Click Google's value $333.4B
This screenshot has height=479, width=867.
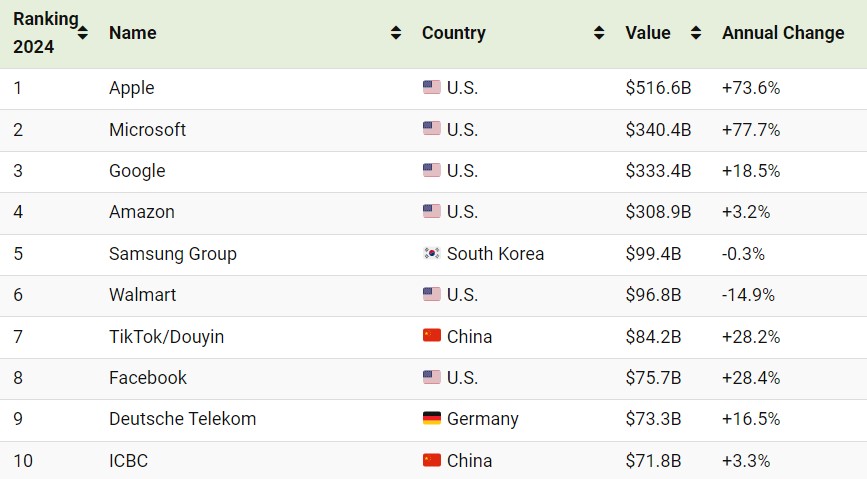[x=658, y=171]
